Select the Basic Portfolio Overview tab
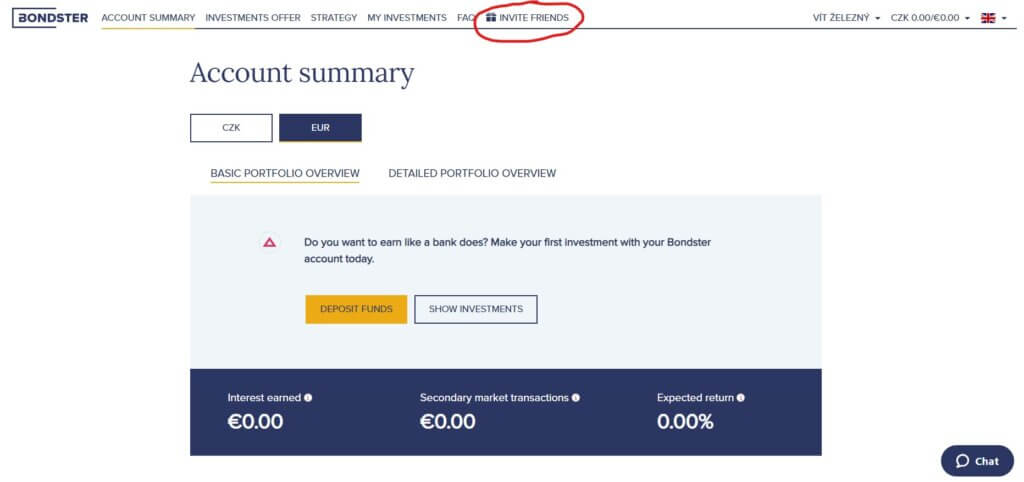Image resolution: width=1024 pixels, height=482 pixels. 285,173
